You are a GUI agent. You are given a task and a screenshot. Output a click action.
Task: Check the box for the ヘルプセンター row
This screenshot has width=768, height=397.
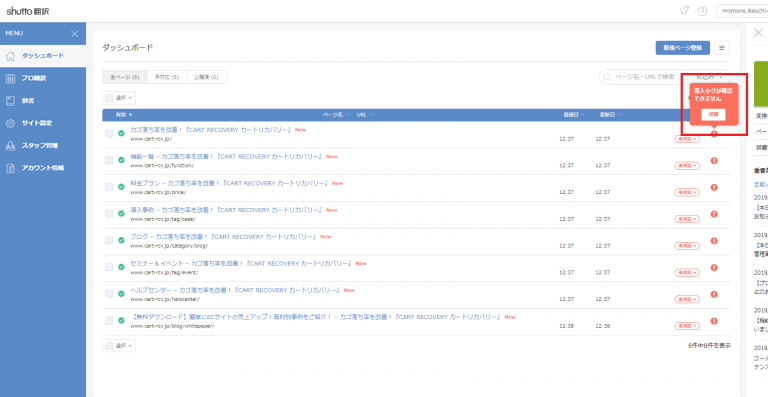pyautogui.click(x=109, y=294)
